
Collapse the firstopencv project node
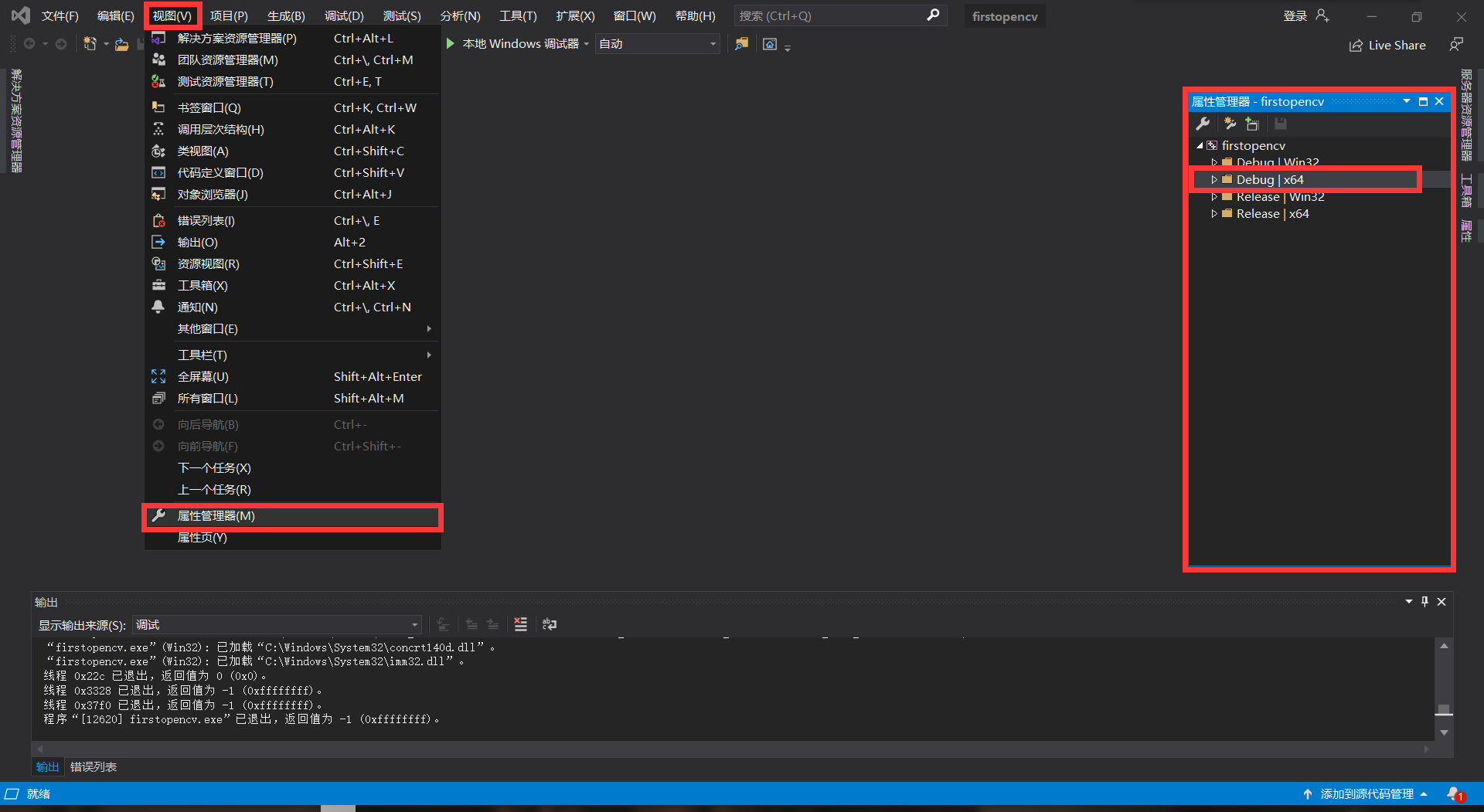(x=1200, y=145)
